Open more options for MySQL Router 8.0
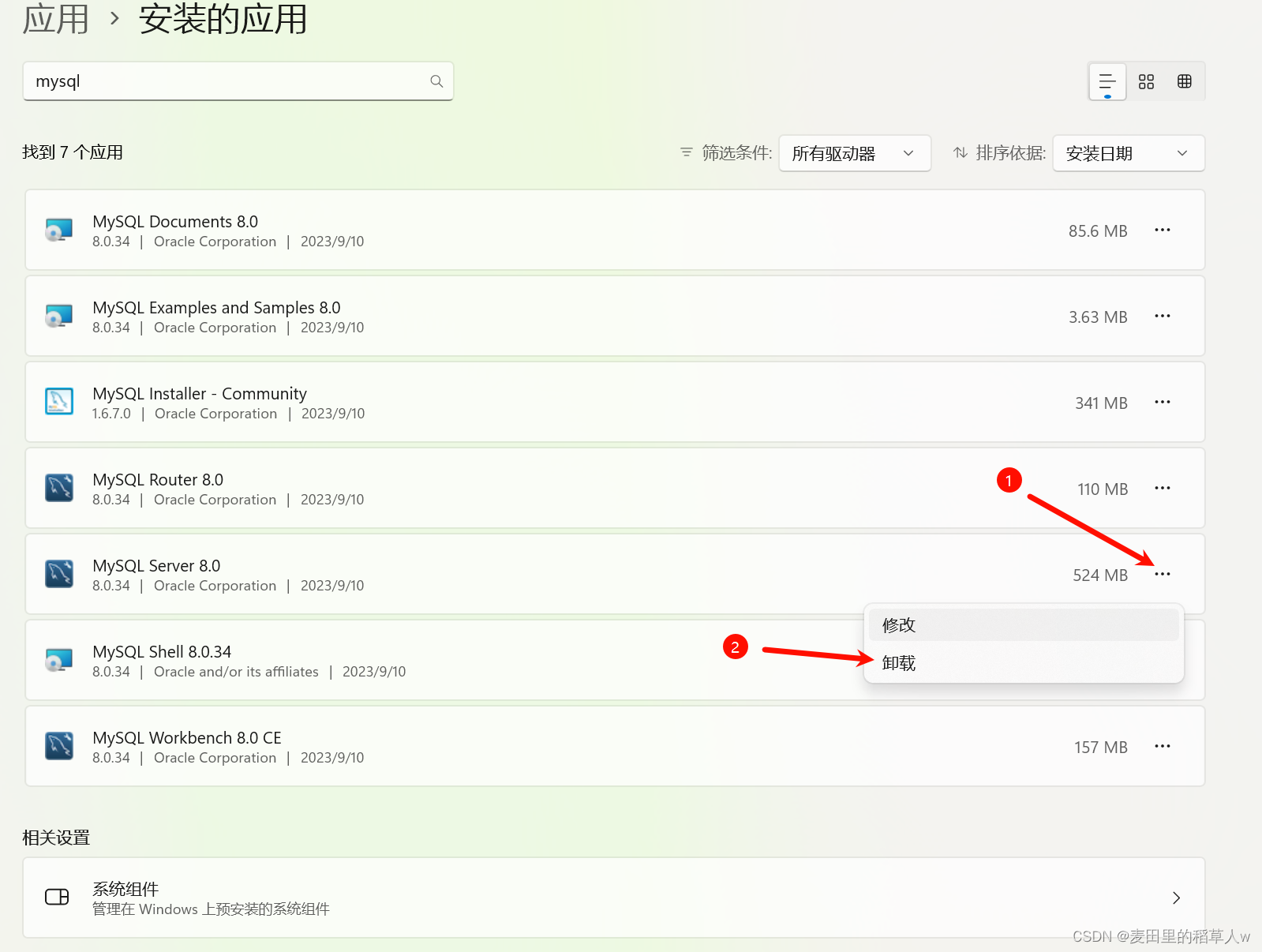The height and width of the screenshot is (952, 1262). pos(1163,488)
